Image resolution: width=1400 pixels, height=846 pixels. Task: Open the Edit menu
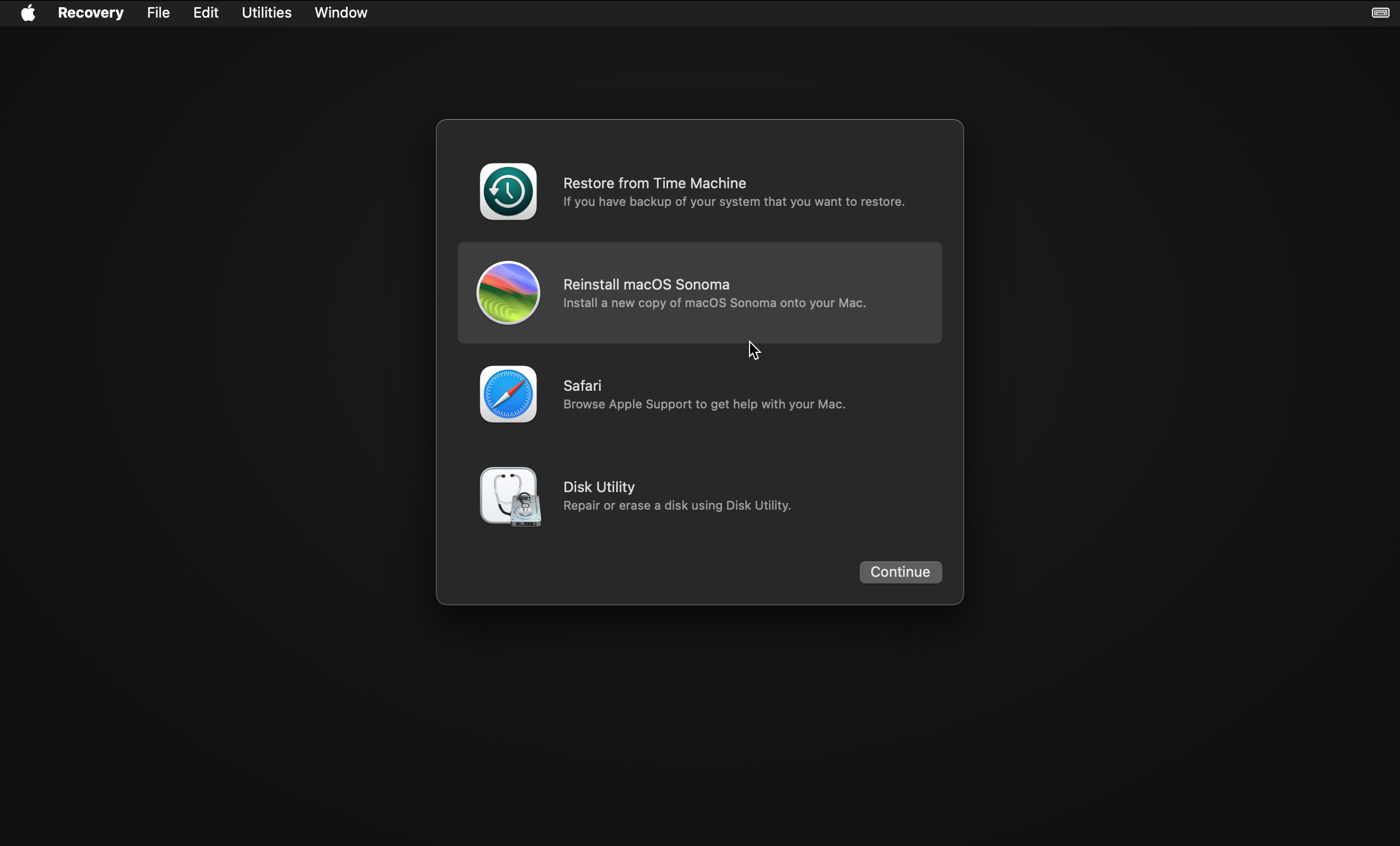[x=205, y=13]
